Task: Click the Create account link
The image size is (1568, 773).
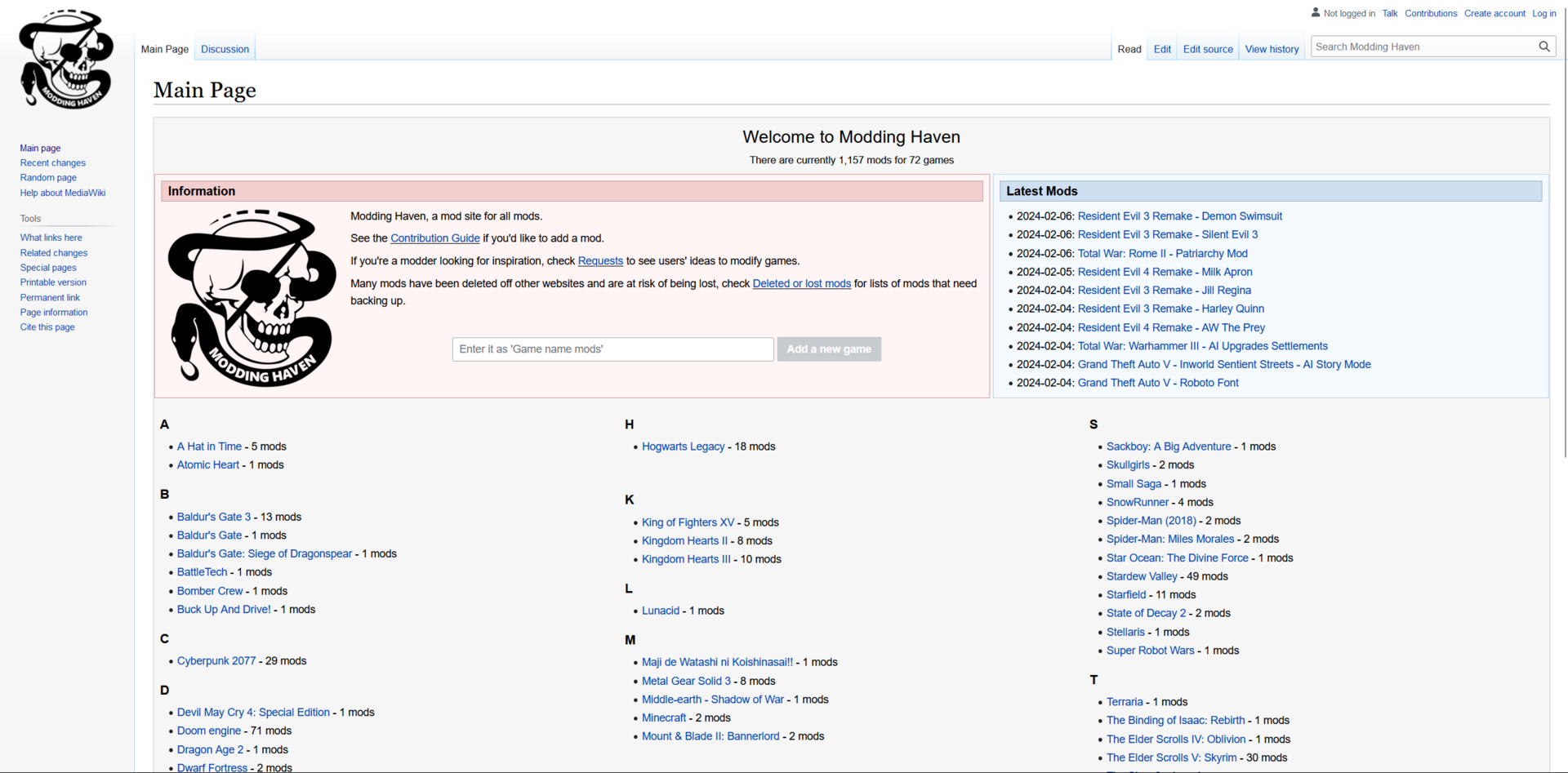Action: 1494,13
